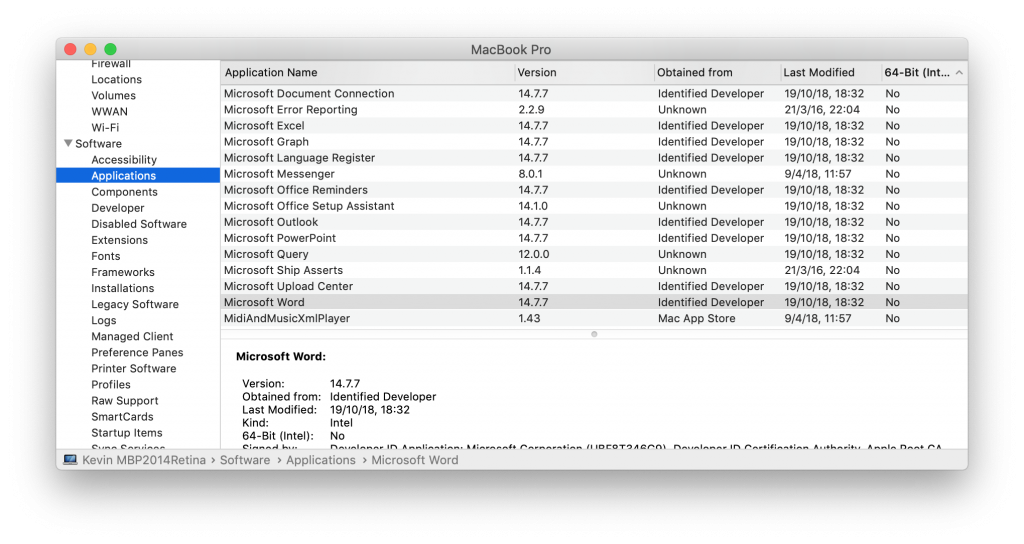Image resolution: width=1024 pixels, height=544 pixels.
Task: Click the Microsoft Word: details heading
Action: (x=281, y=357)
